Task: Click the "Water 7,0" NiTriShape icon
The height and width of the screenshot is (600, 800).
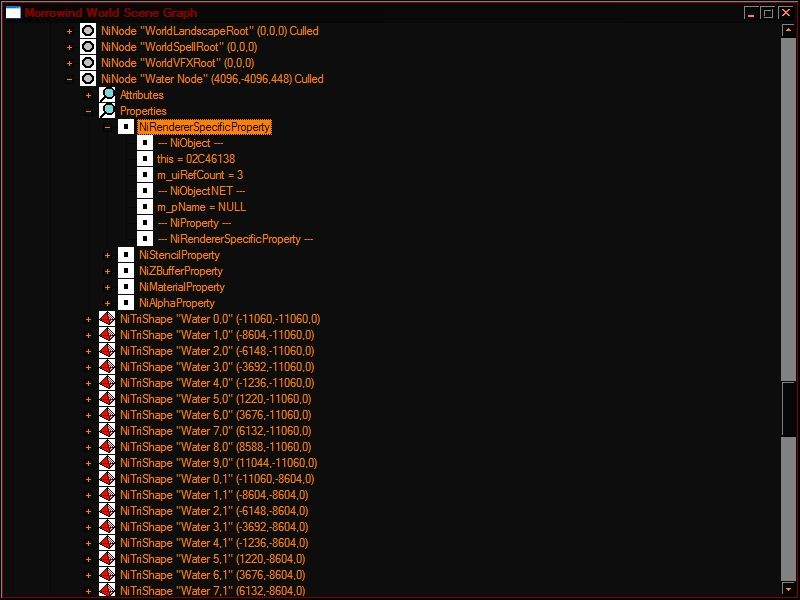Action: click(107, 431)
